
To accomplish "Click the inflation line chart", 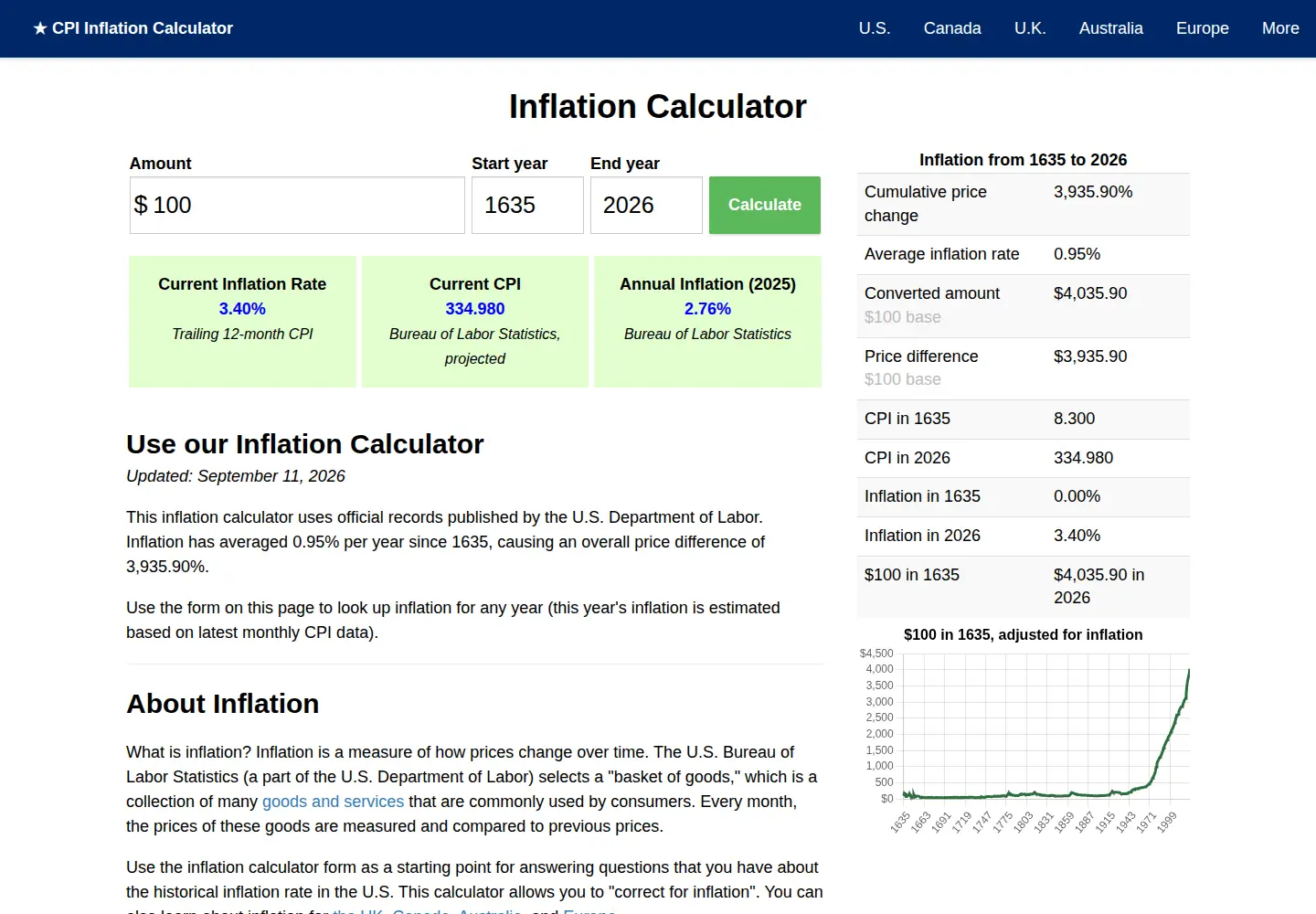I will point(1024,740).
